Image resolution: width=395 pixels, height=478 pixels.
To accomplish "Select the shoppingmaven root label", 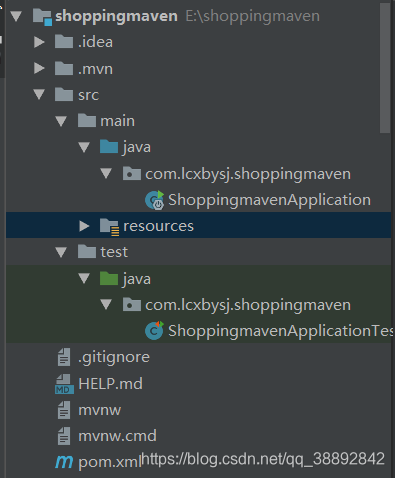I will pyautogui.click(x=116, y=16).
